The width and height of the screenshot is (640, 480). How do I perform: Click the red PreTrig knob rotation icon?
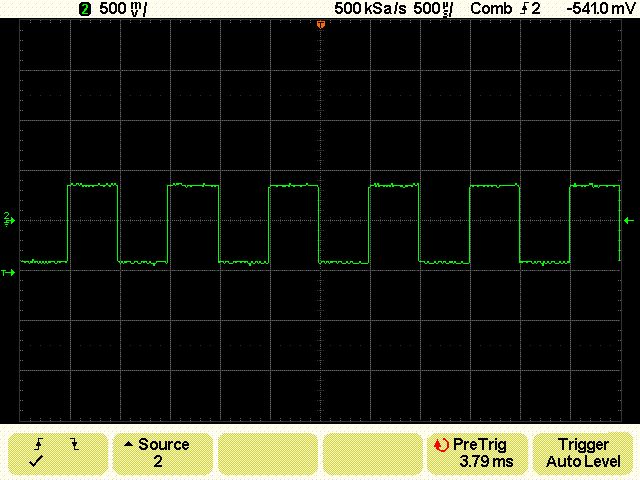click(x=441, y=444)
